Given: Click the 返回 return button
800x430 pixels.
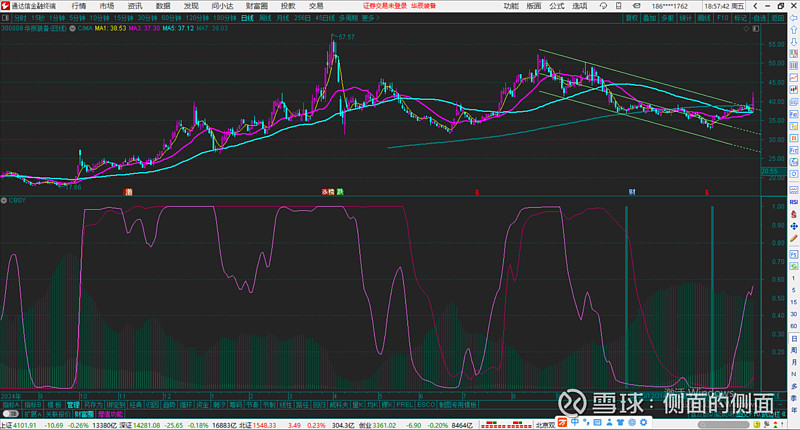Looking at the screenshot, I should pyautogui.click(x=777, y=18).
